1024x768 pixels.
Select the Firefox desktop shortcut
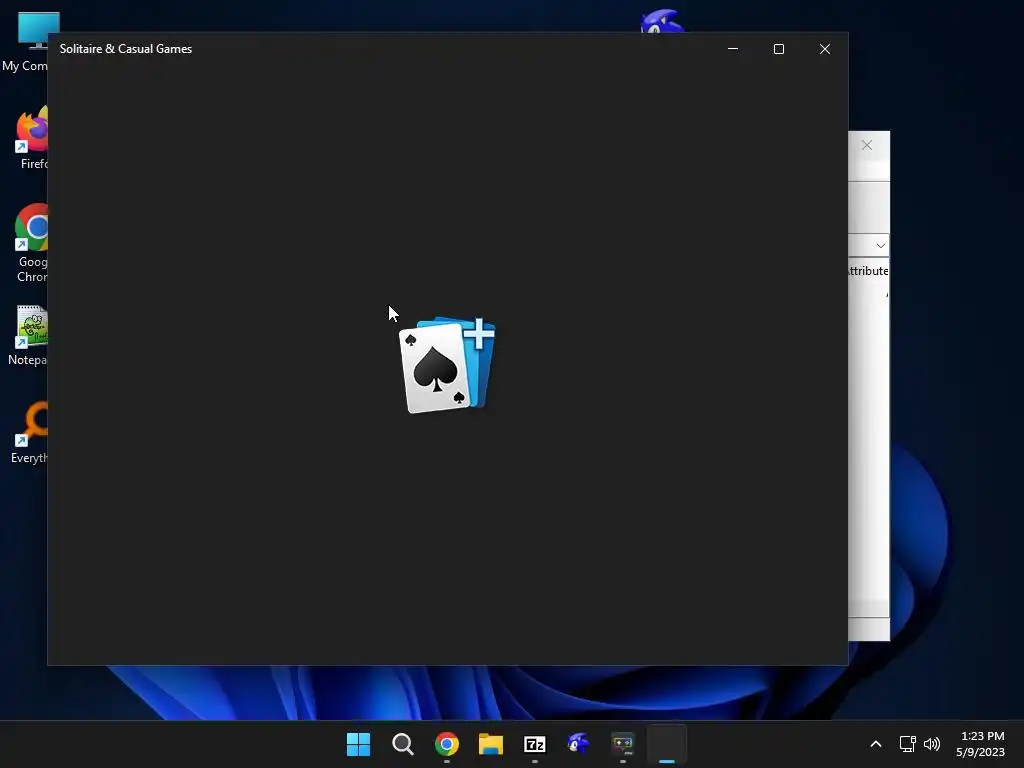click(x=31, y=138)
